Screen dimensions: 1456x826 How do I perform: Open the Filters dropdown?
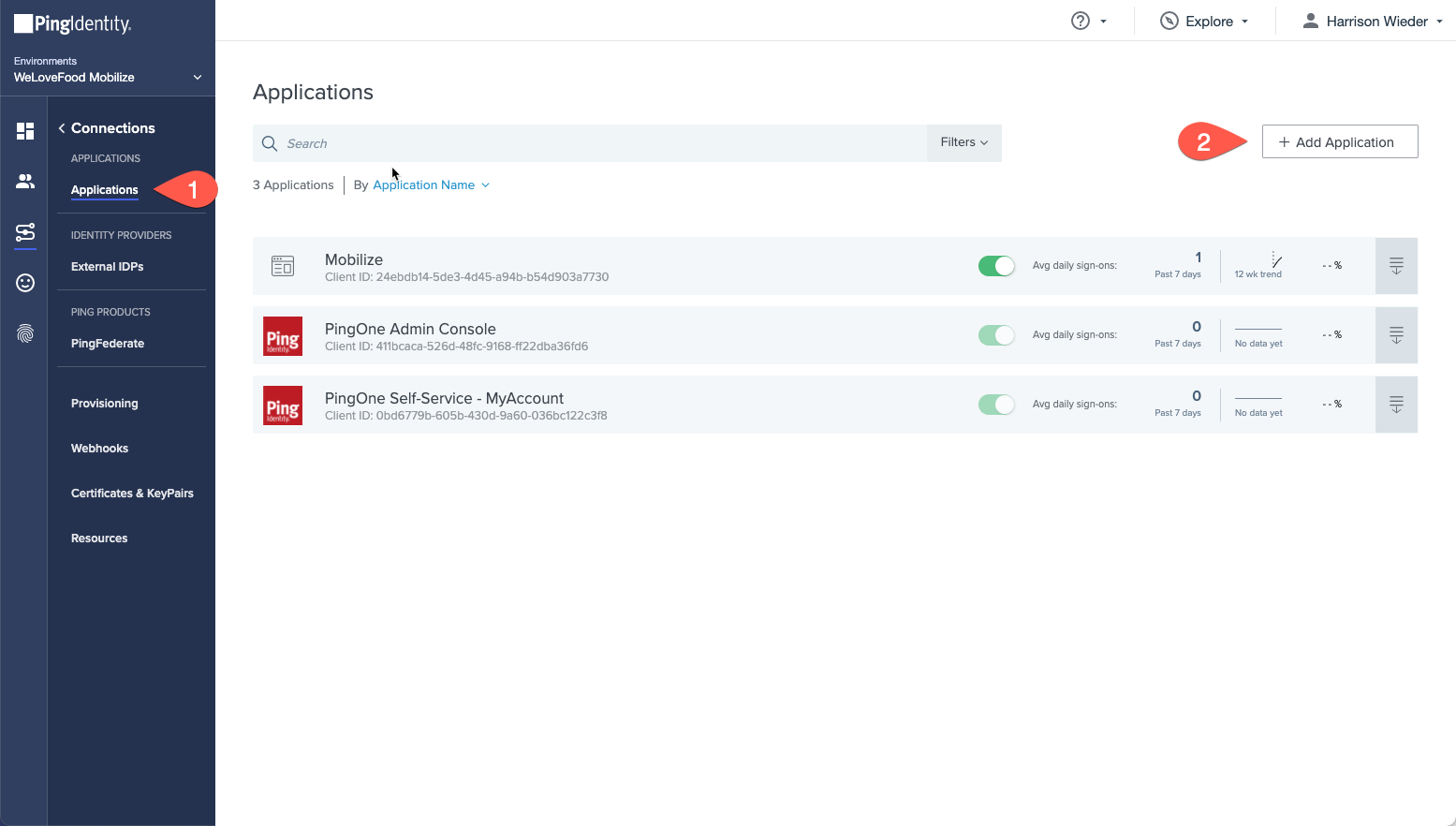964,142
